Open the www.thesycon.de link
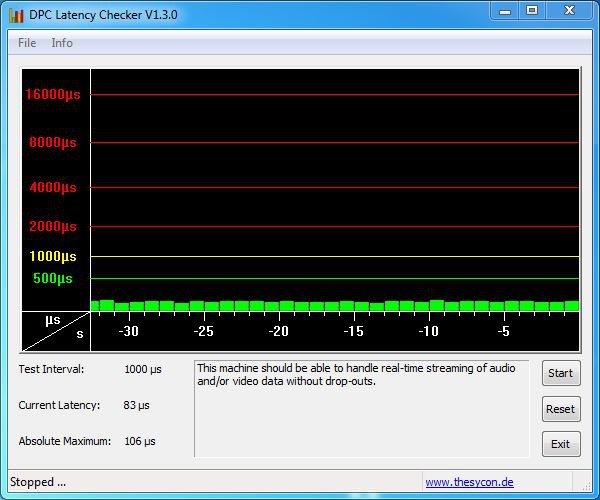Screen dimensions: 600x500 click(469, 482)
